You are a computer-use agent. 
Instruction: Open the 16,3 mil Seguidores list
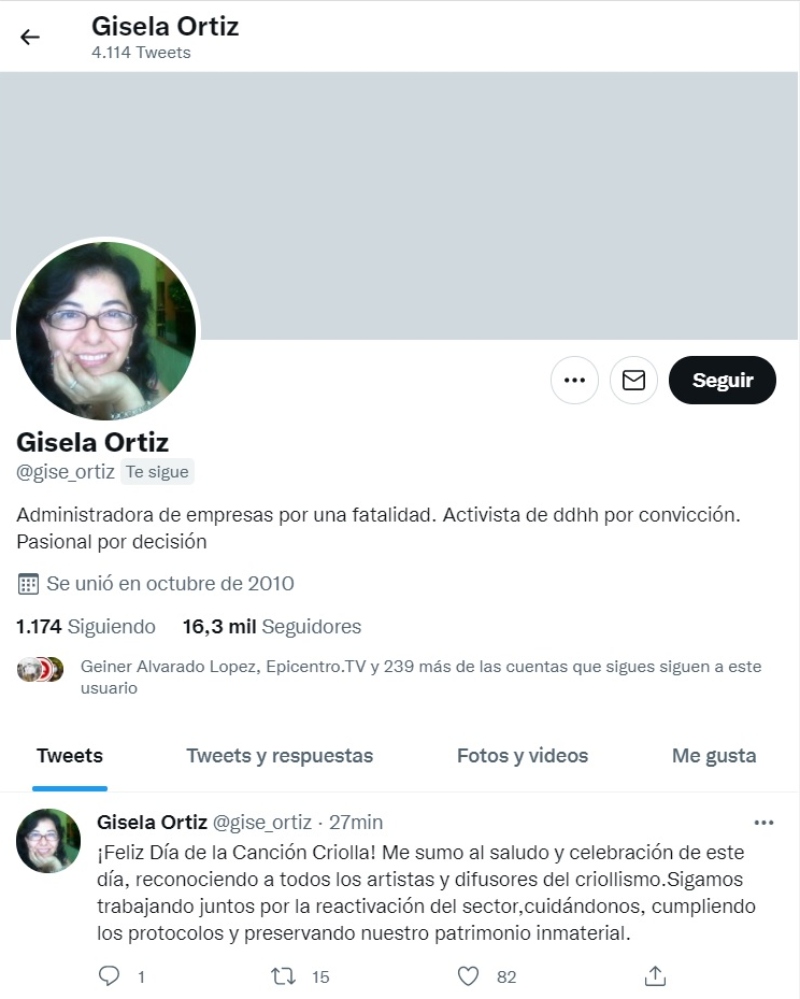(x=272, y=627)
